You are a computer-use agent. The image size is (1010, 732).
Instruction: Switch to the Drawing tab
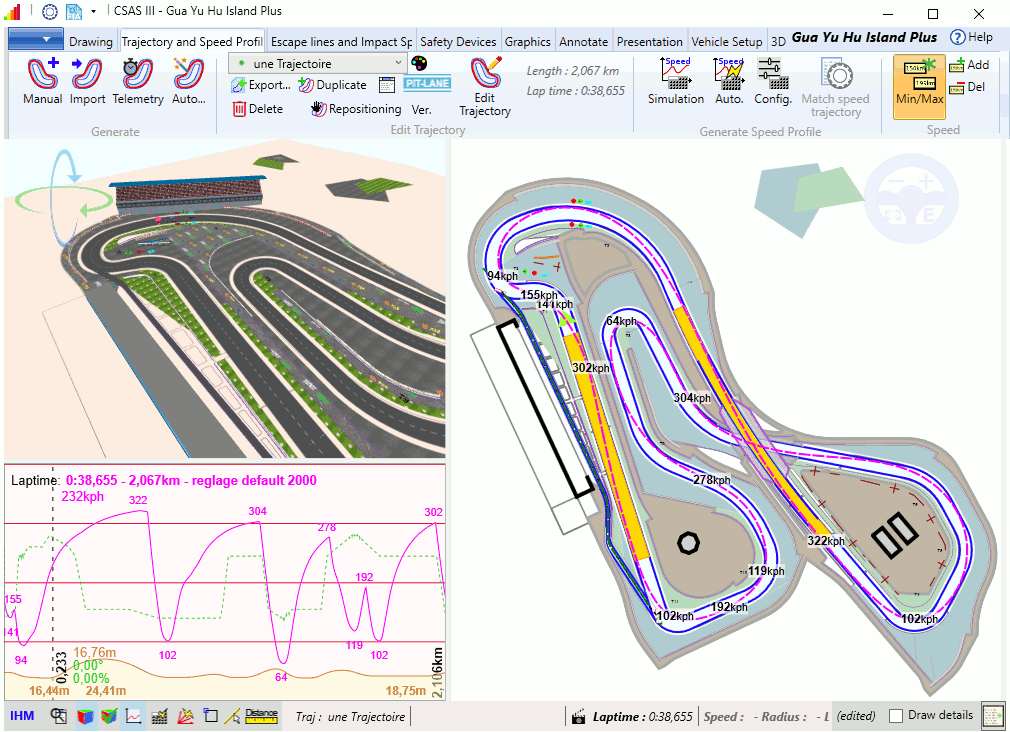point(91,42)
